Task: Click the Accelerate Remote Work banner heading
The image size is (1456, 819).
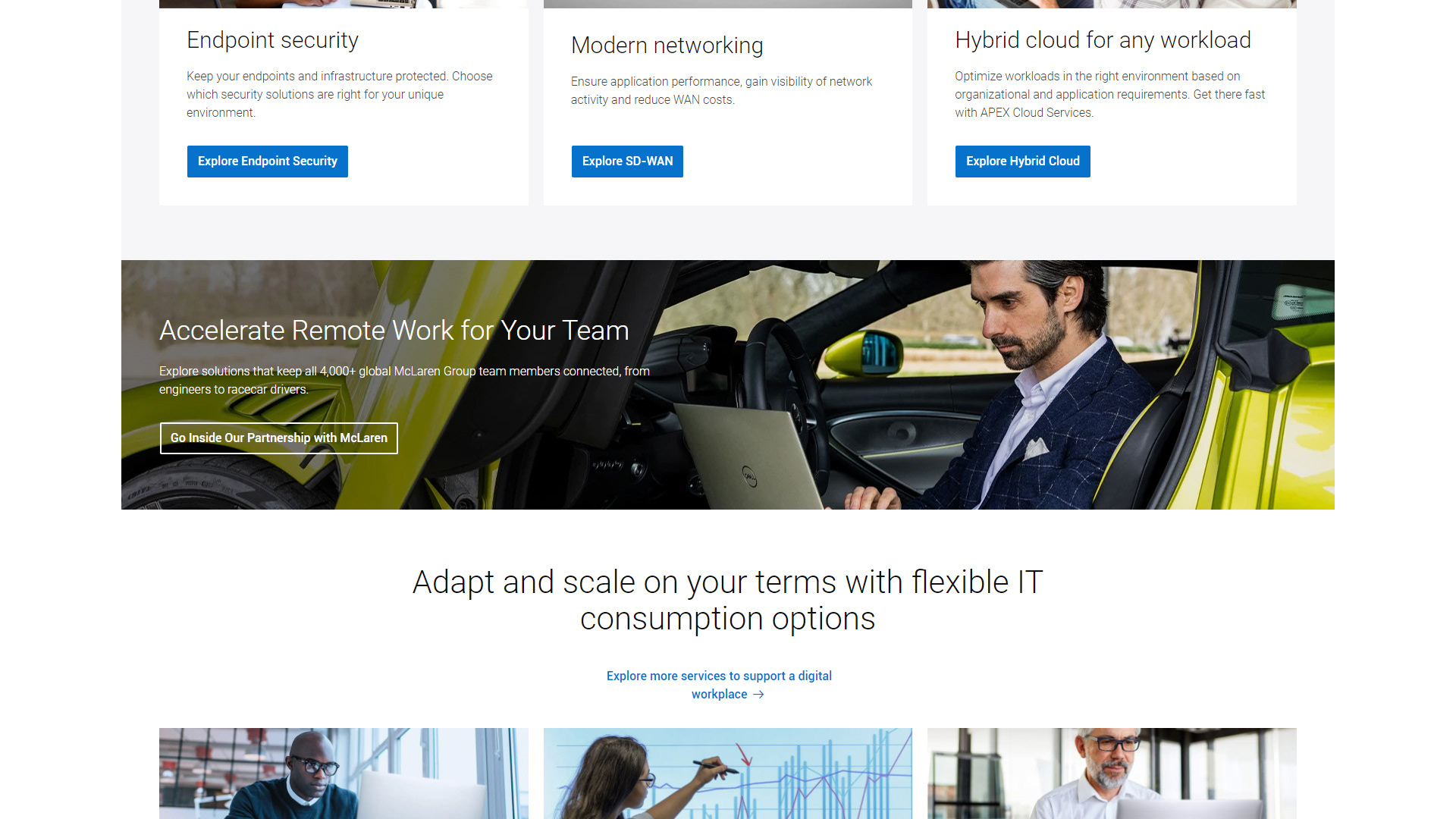Action: 394,331
